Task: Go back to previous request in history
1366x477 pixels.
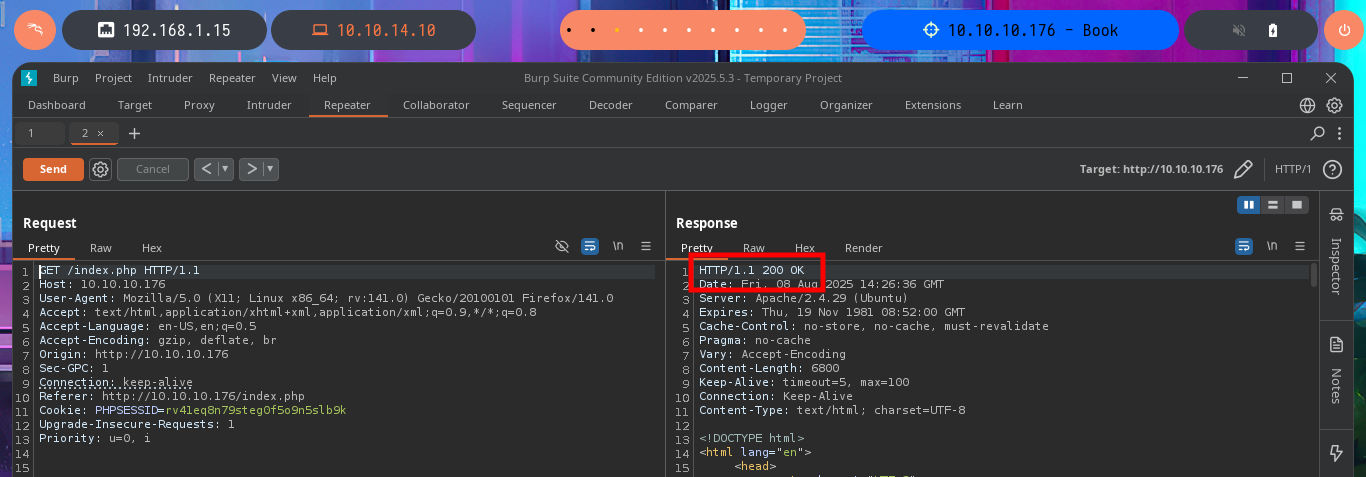Action: click(206, 169)
